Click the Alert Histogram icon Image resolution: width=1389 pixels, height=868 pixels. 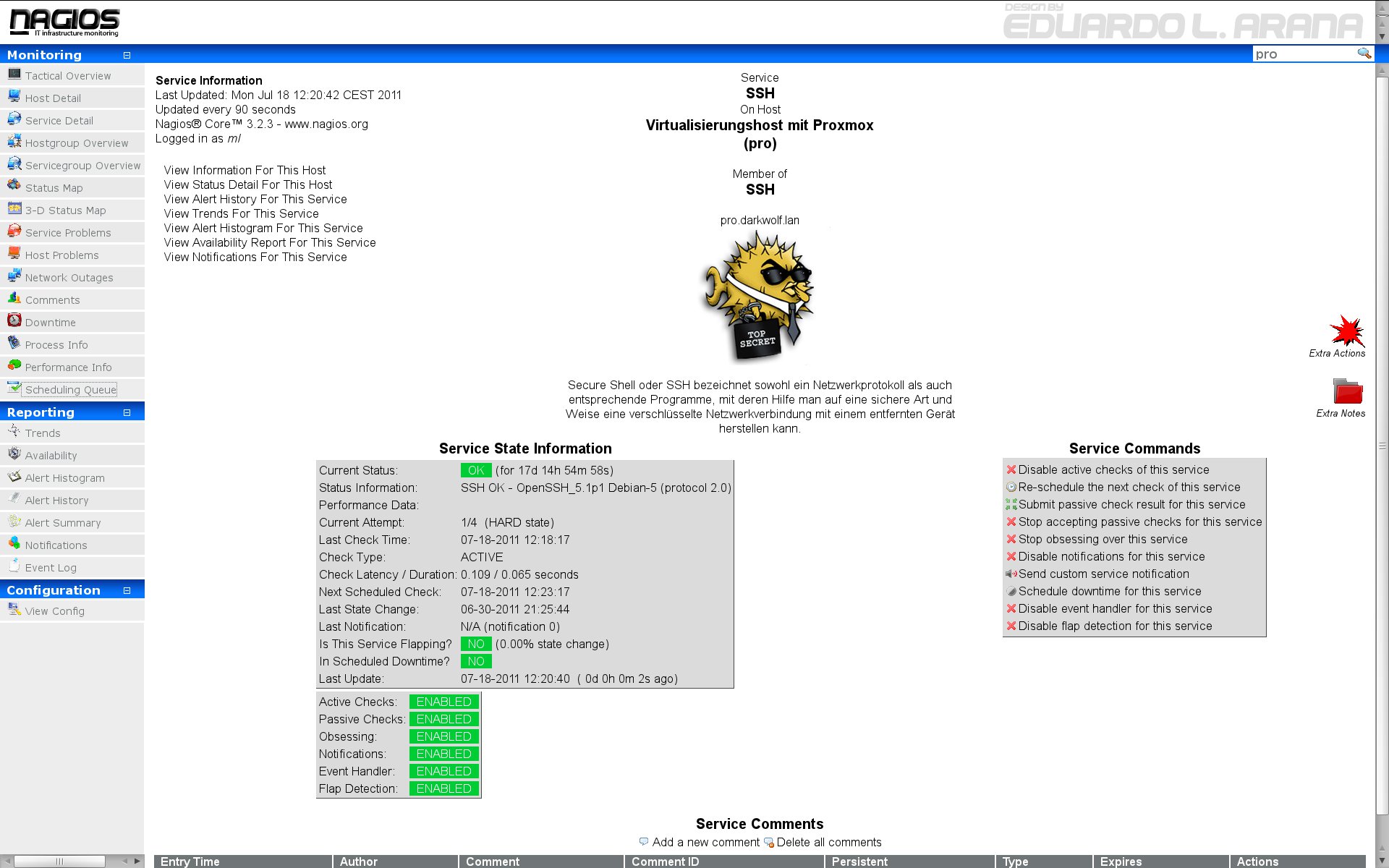pyautogui.click(x=14, y=476)
